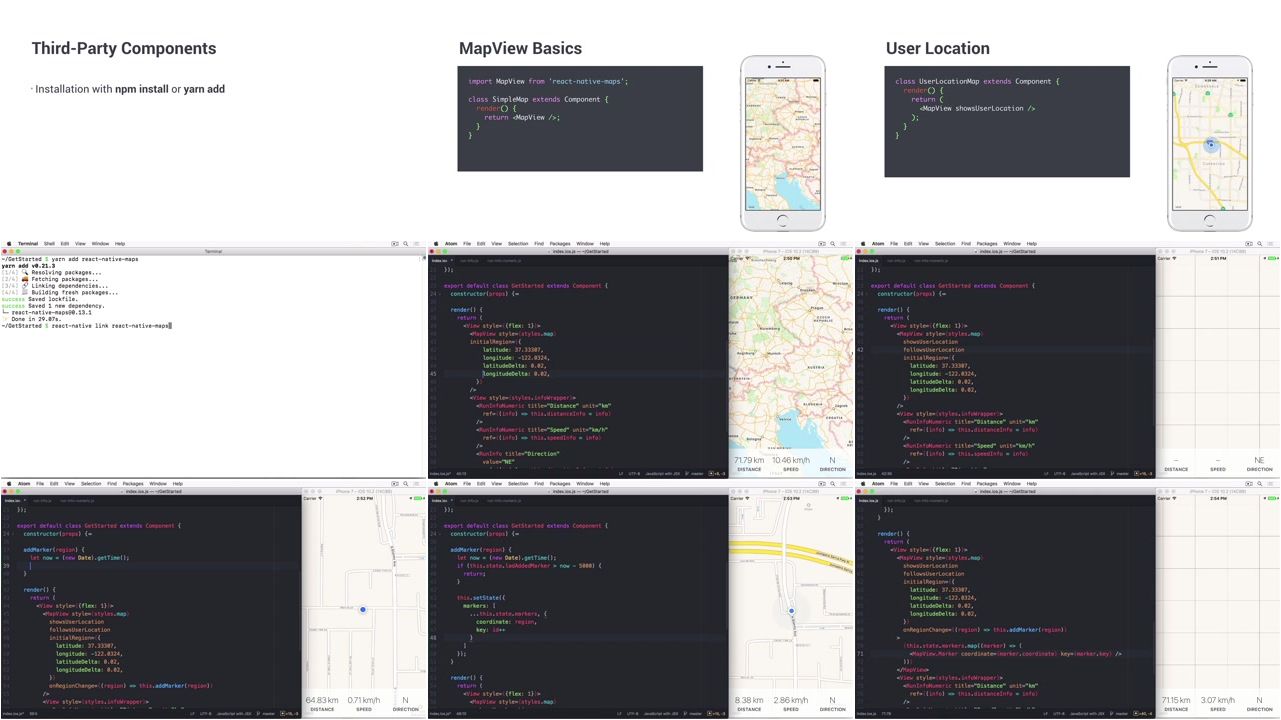Open the View menu in the 2:54 PM Atom frame
This screenshot has width=1281, height=720.
click(926, 484)
